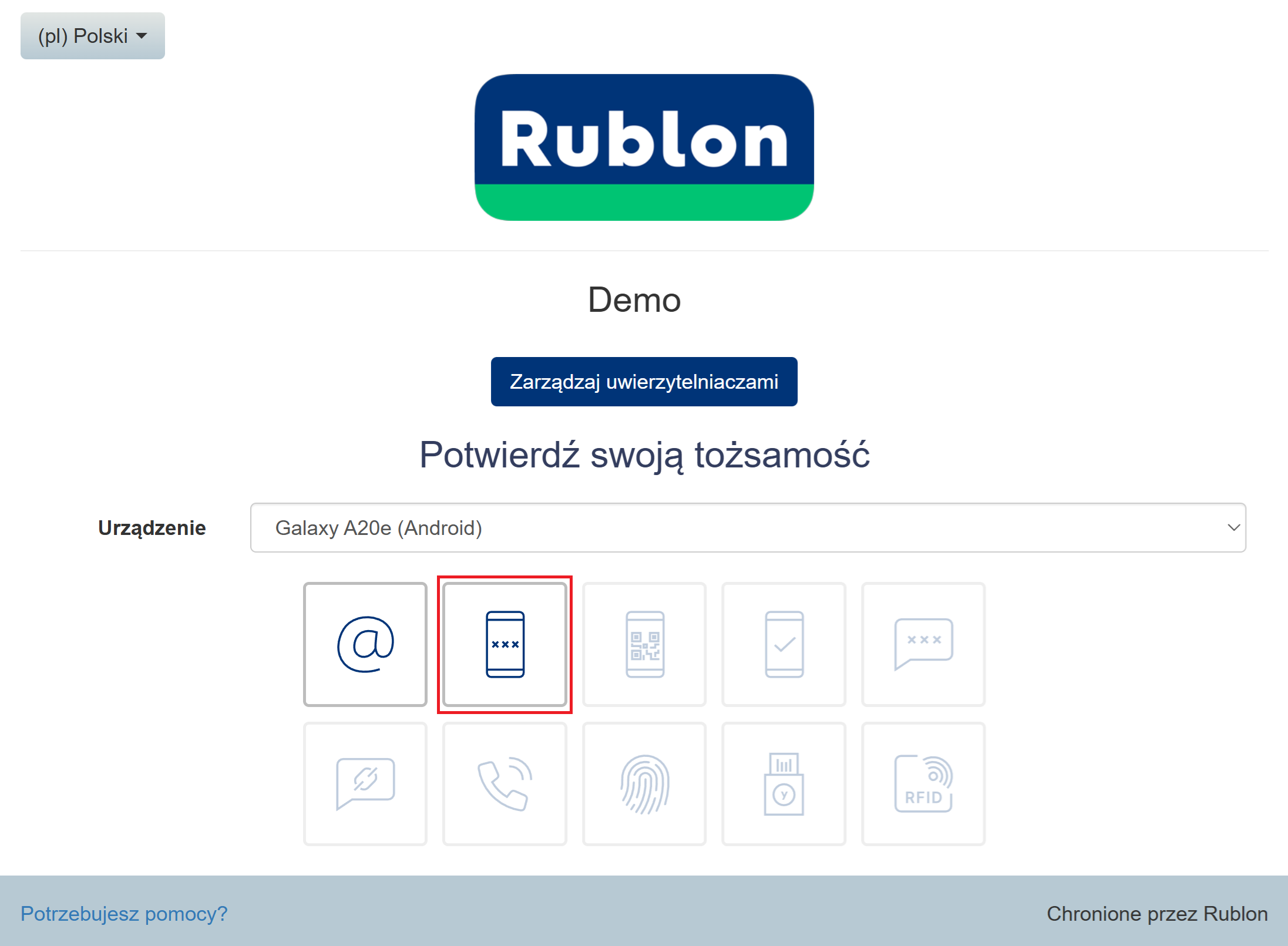Select the SMS passcode method

(x=923, y=644)
